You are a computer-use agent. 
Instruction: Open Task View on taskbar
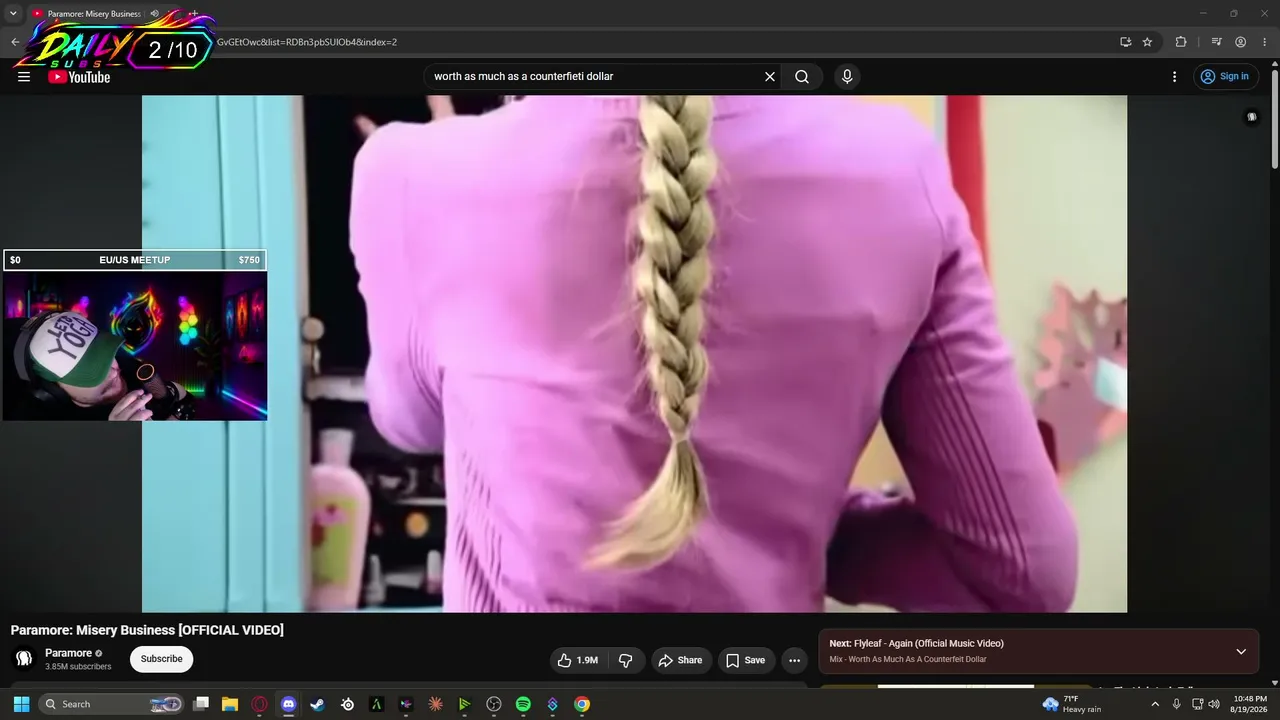(201, 704)
